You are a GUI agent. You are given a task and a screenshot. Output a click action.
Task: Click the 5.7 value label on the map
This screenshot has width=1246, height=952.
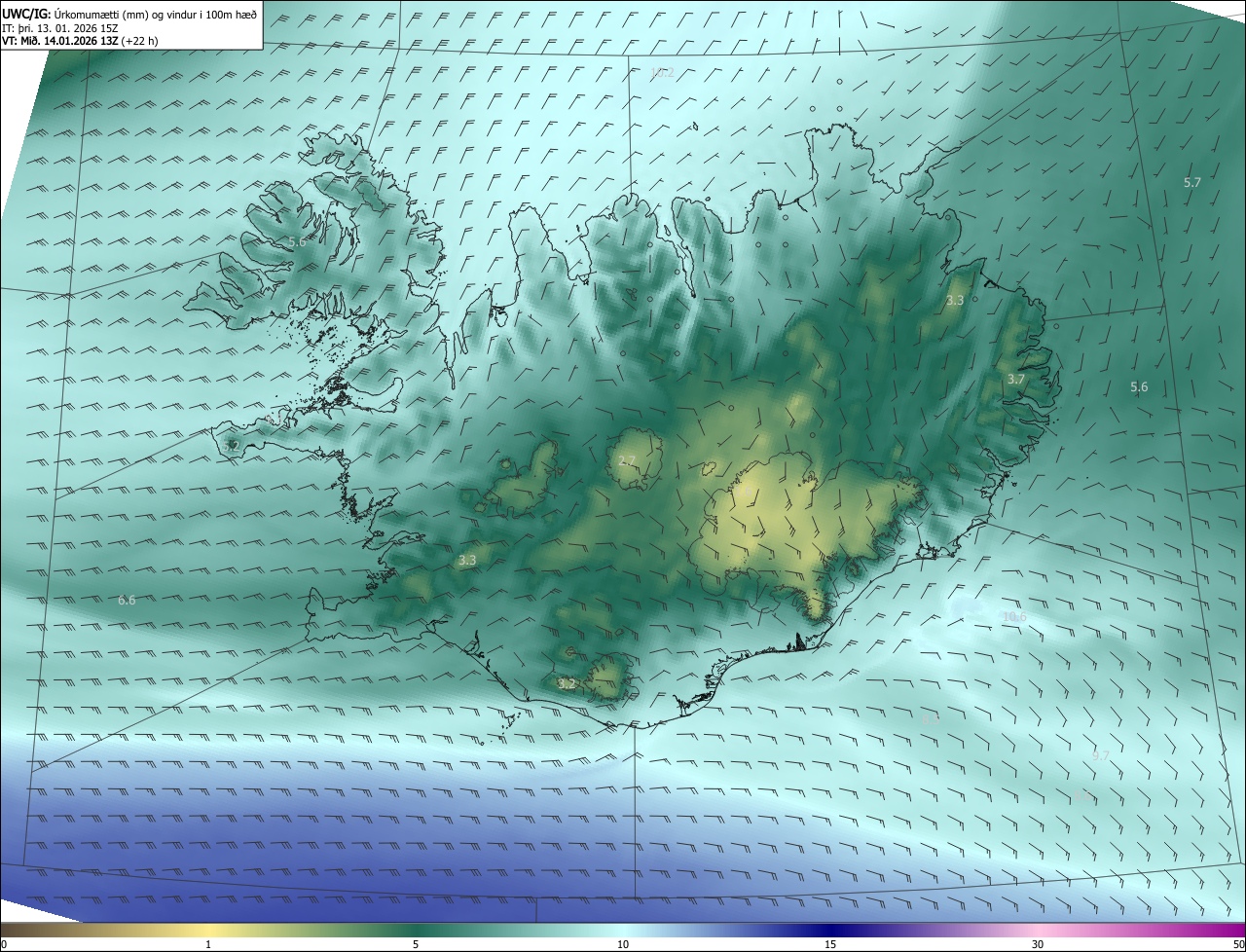[1192, 183]
